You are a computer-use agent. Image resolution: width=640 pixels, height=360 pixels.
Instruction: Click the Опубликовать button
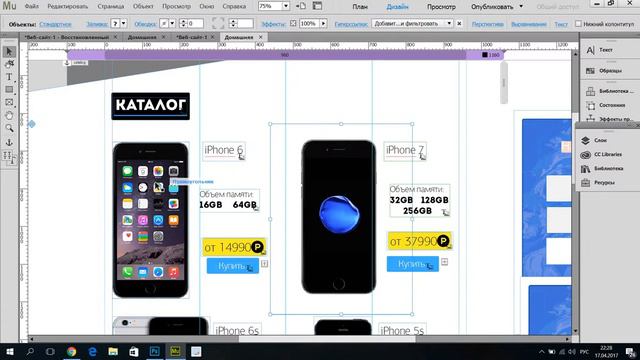pos(492,7)
